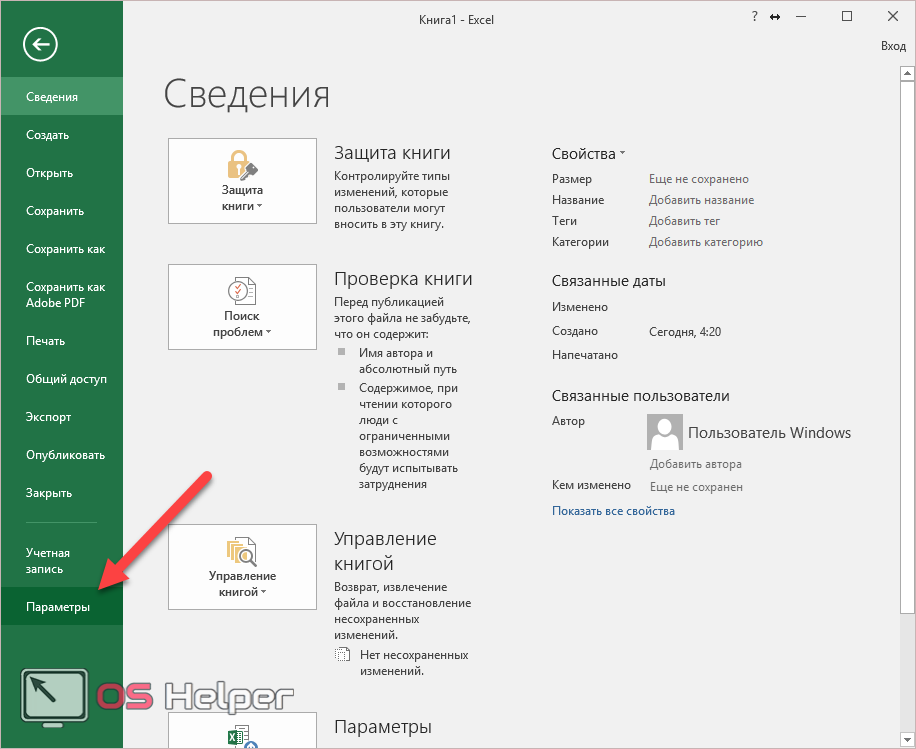Click the user avatar next to Пользователь Windows
Viewport: 916px width, 749px height.
(x=665, y=433)
